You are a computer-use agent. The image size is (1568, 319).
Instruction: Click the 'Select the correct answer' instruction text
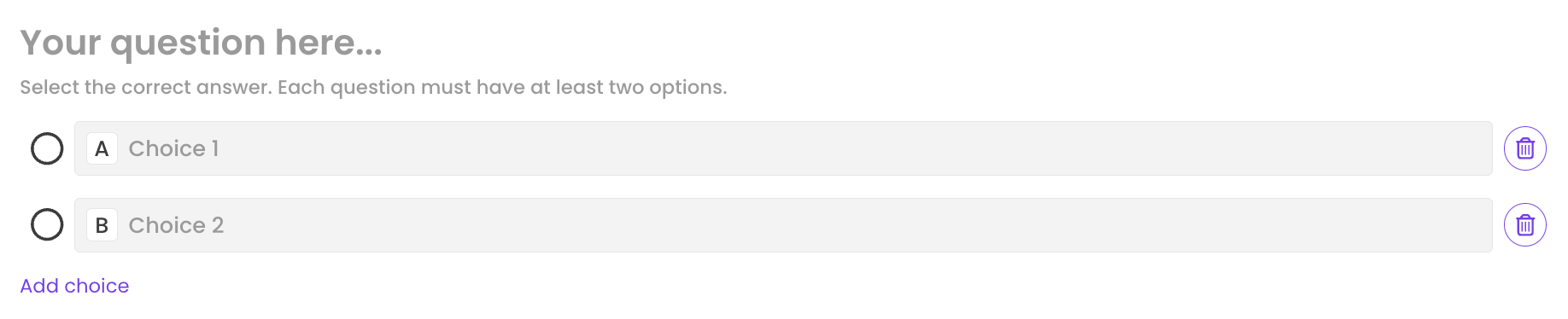pyautogui.click(x=373, y=87)
